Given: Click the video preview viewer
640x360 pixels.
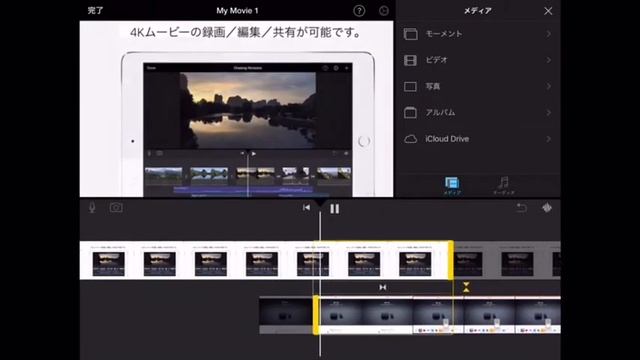Looking at the screenshot, I should coord(236,109).
